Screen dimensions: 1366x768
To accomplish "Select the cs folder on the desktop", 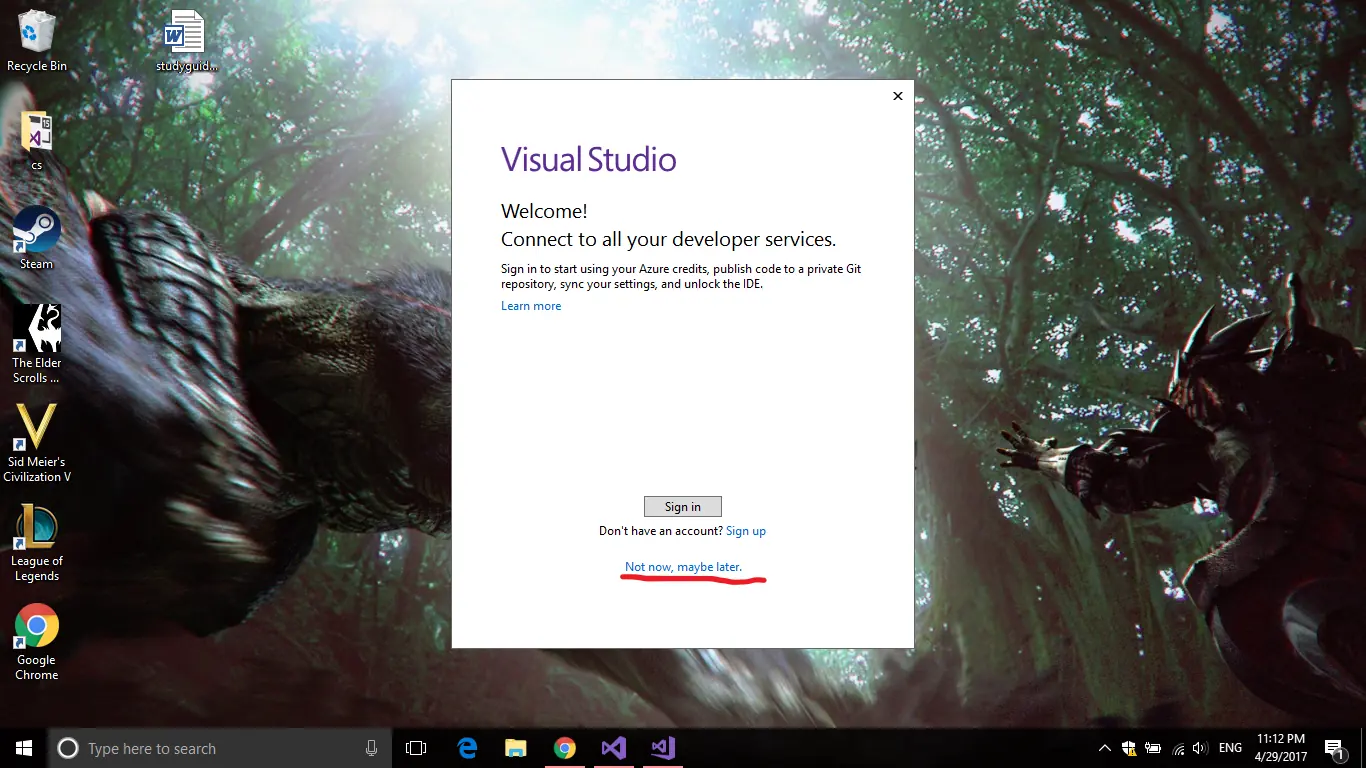I will 37,140.
